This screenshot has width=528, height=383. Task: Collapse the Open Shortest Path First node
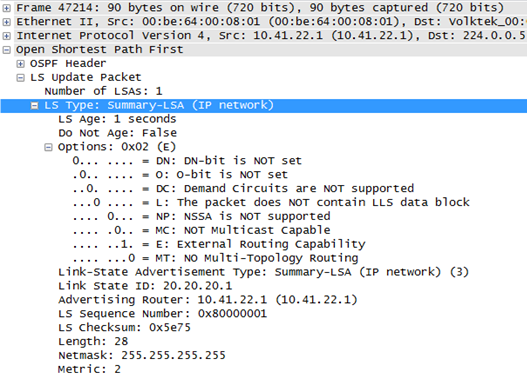point(6,50)
